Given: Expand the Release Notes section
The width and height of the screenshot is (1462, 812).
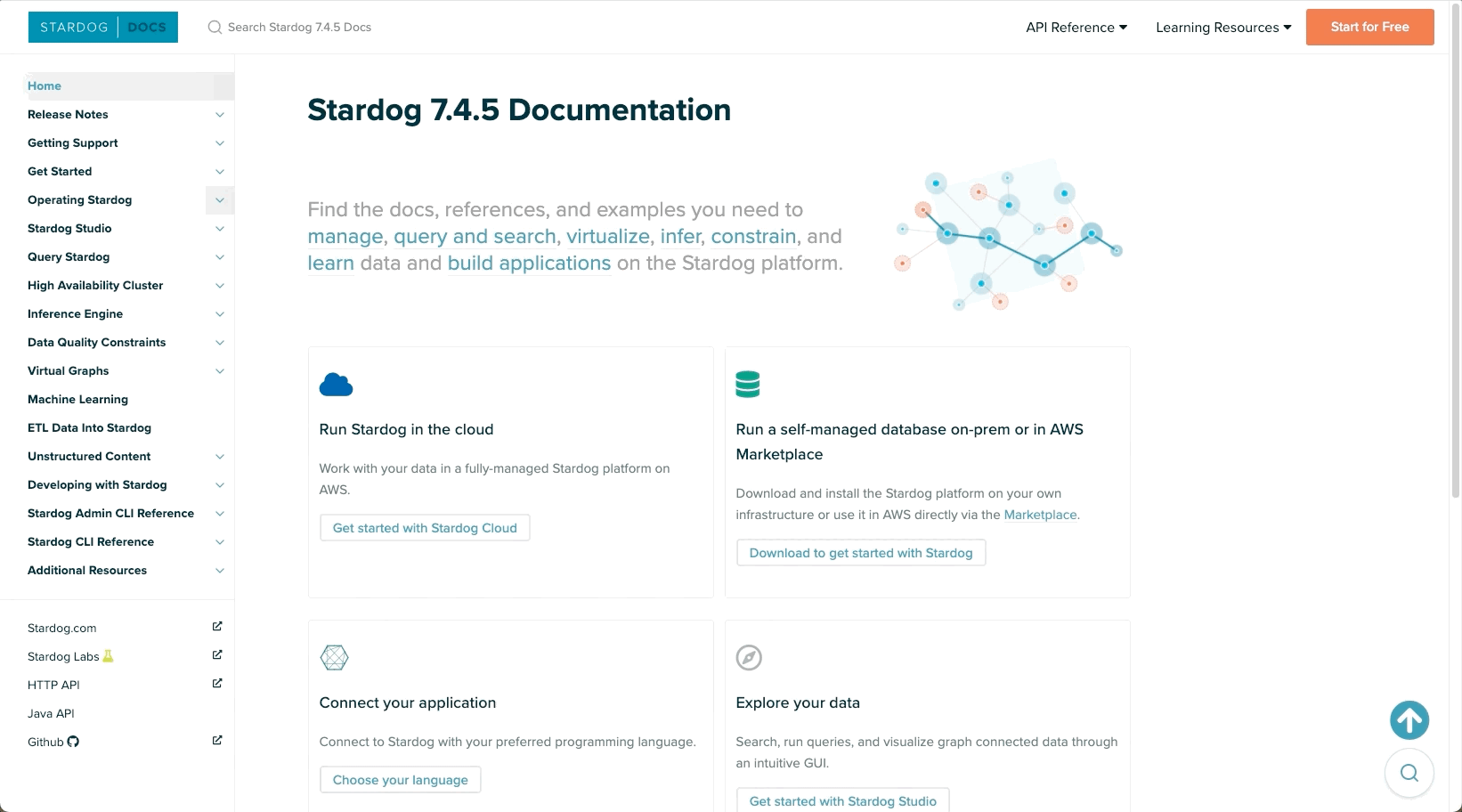Looking at the screenshot, I should pos(220,115).
